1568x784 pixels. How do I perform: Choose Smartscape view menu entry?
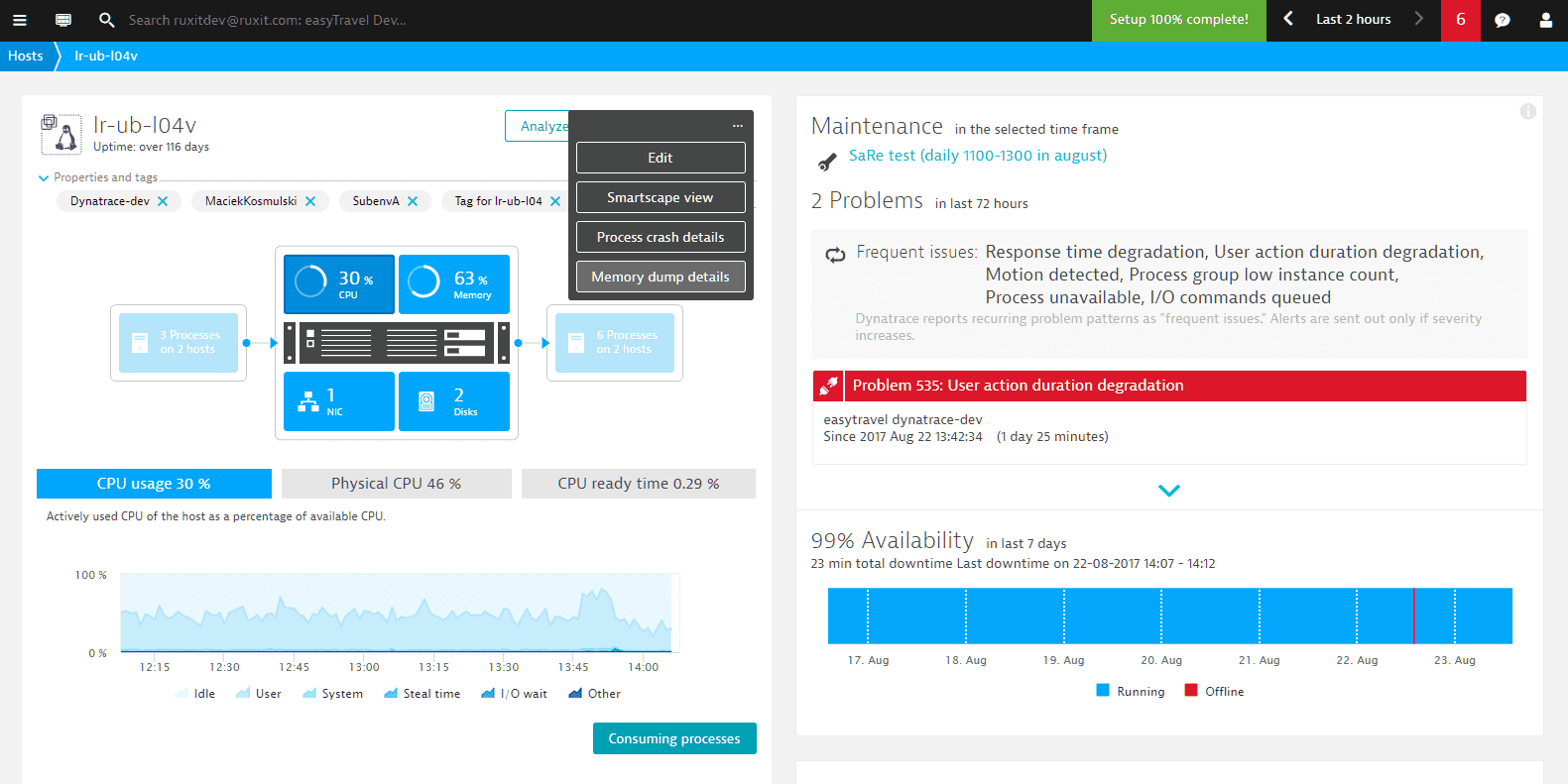tap(661, 197)
